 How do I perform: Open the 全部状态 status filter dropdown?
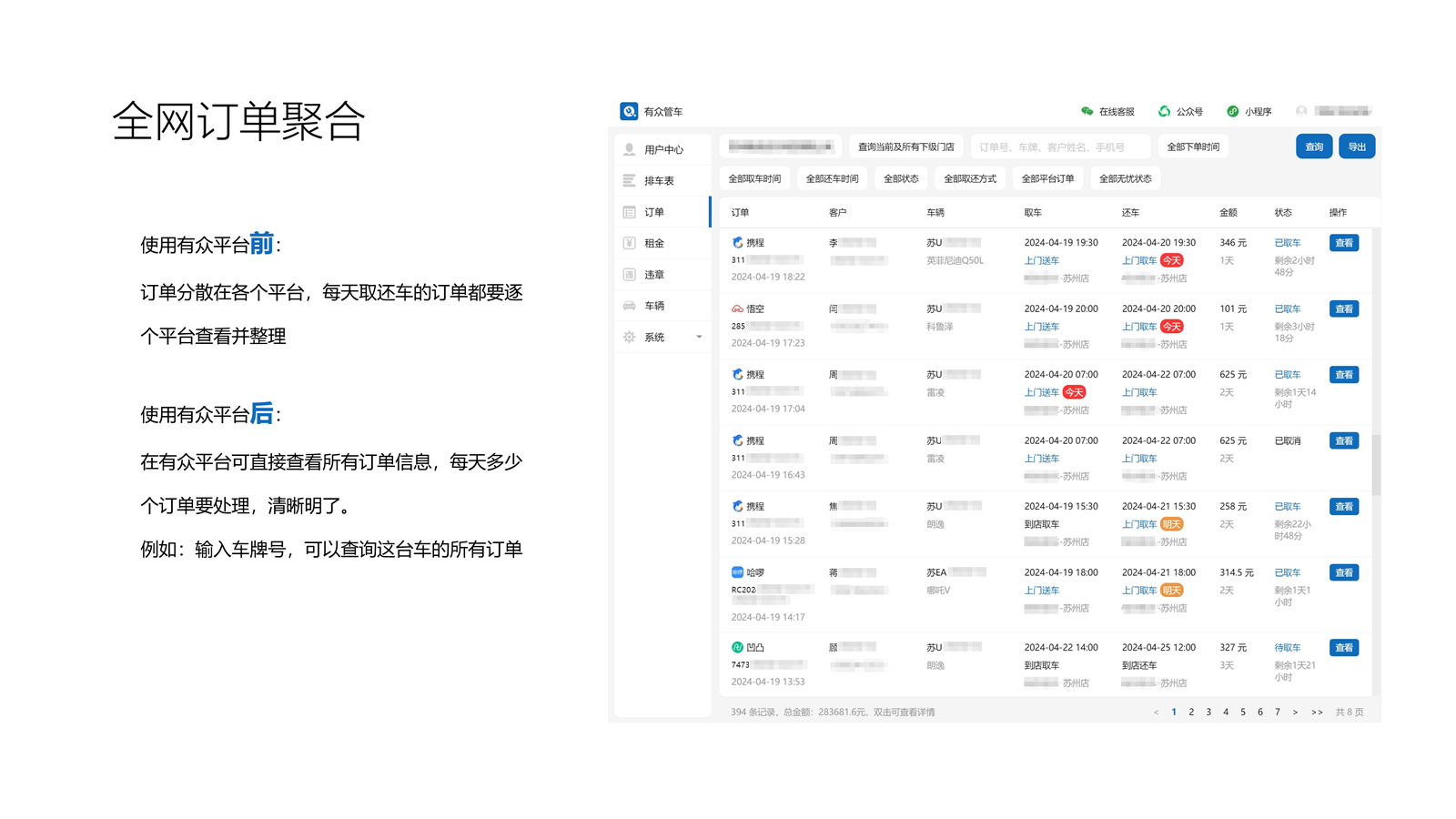tap(900, 178)
